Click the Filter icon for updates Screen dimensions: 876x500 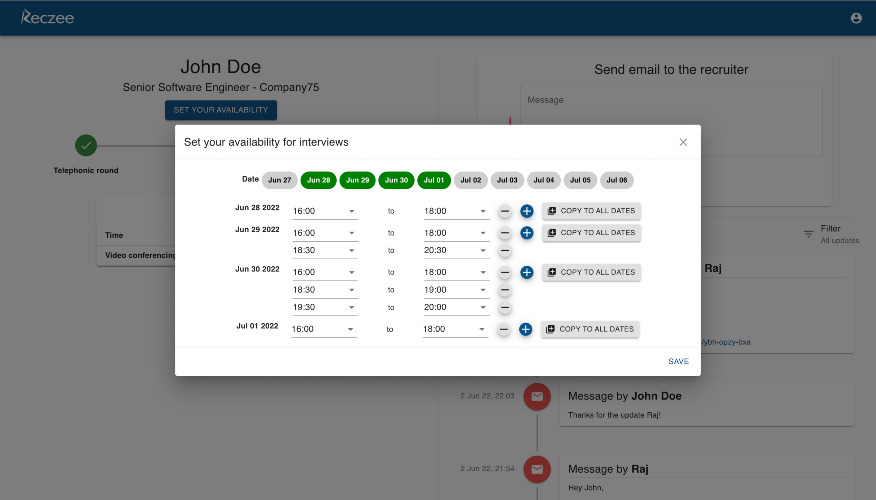(x=808, y=234)
